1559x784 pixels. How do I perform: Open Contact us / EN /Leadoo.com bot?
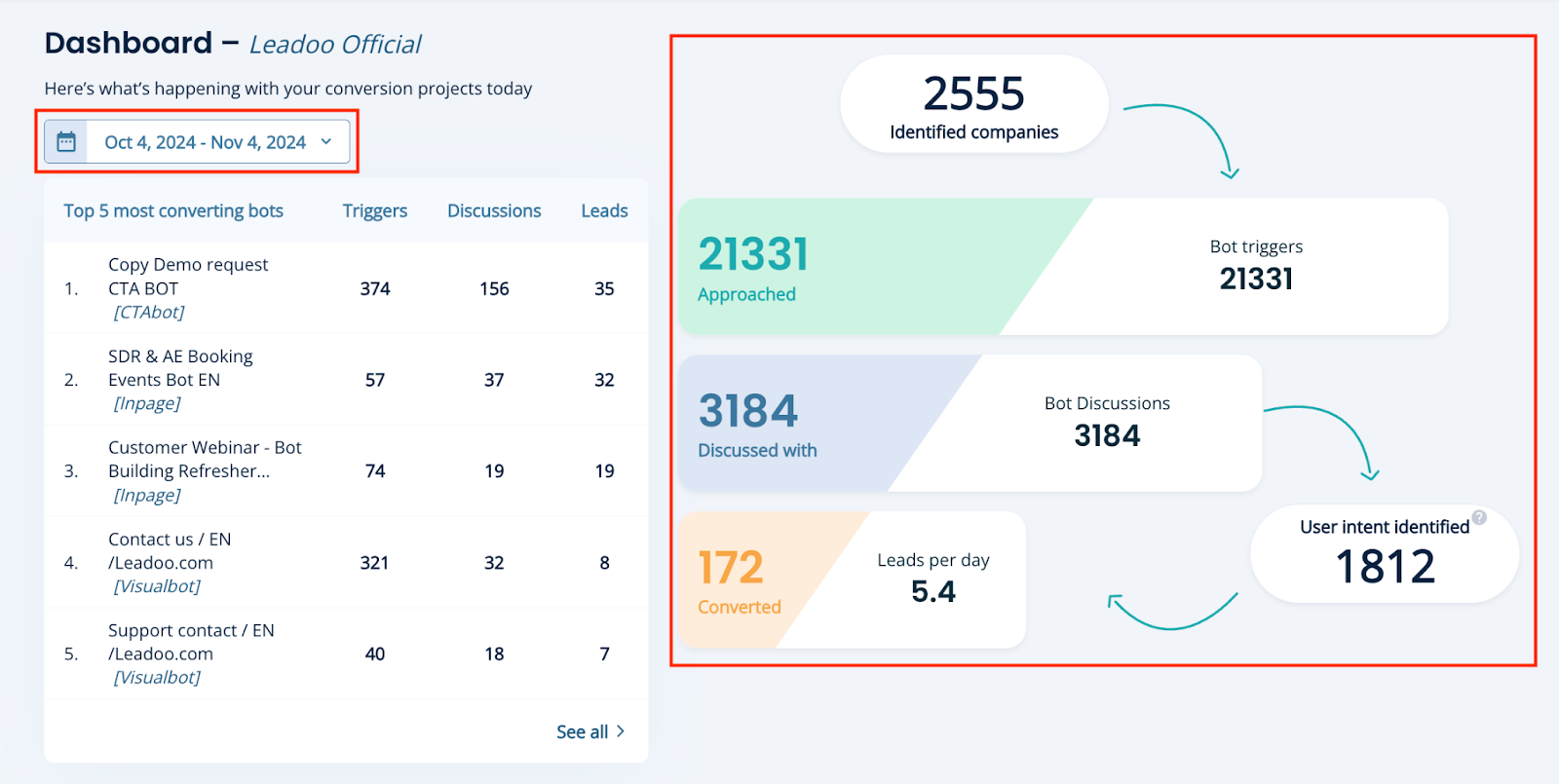click(346, 563)
